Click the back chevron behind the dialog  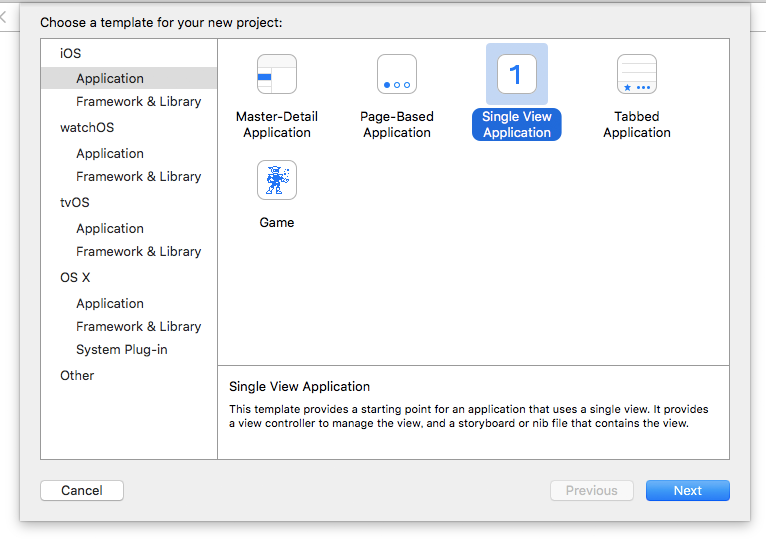tap(3, 18)
